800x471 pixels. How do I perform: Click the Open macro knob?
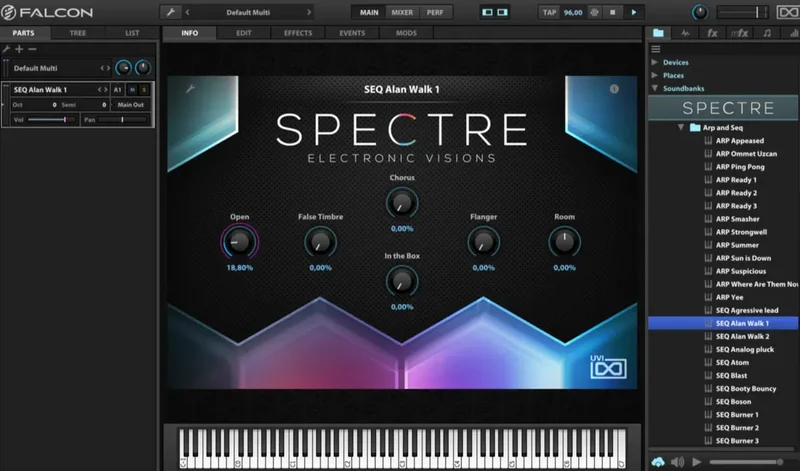coord(239,242)
